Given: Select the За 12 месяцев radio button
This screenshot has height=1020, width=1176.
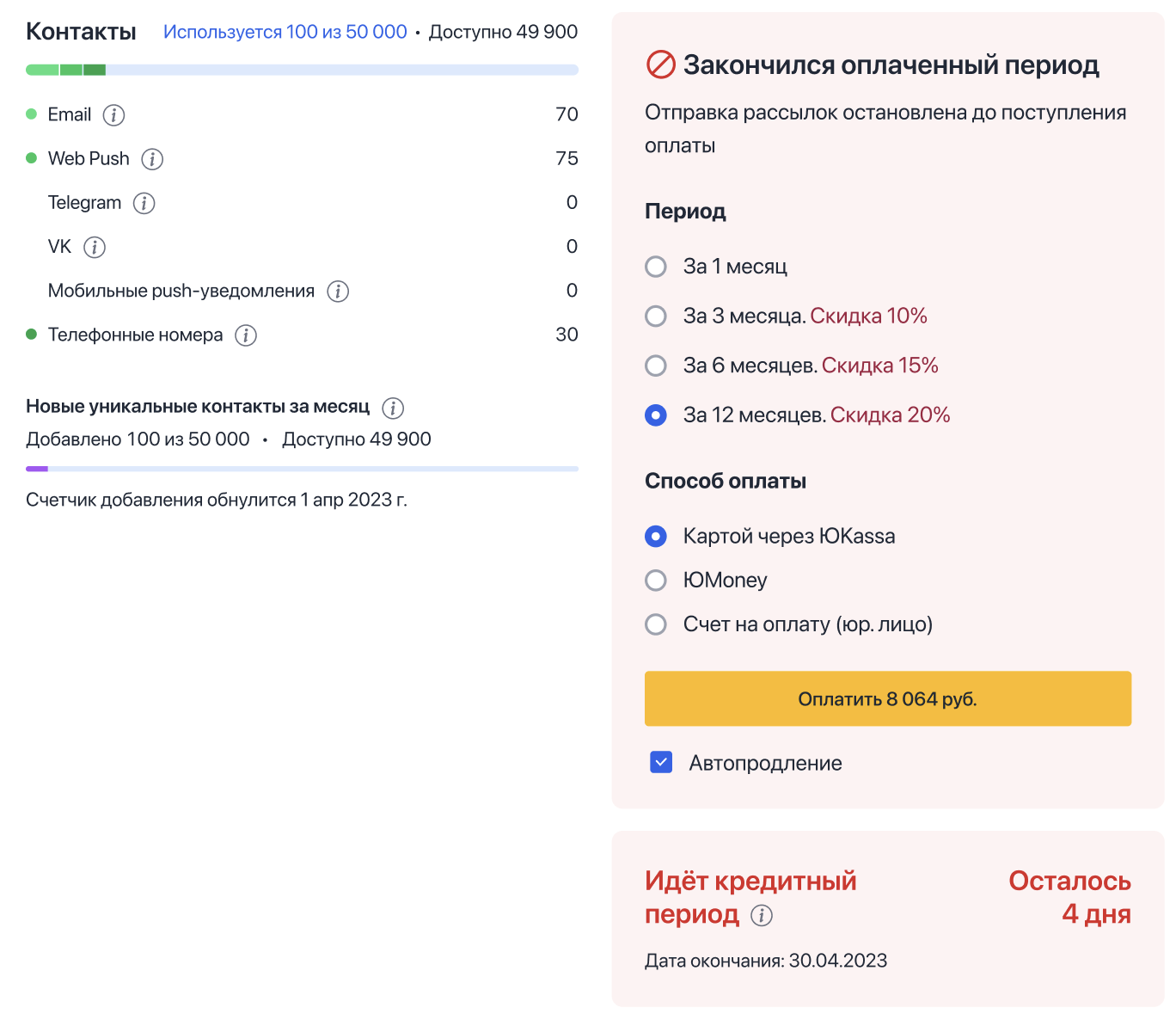Looking at the screenshot, I should pyautogui.click(x=656, y=415).
